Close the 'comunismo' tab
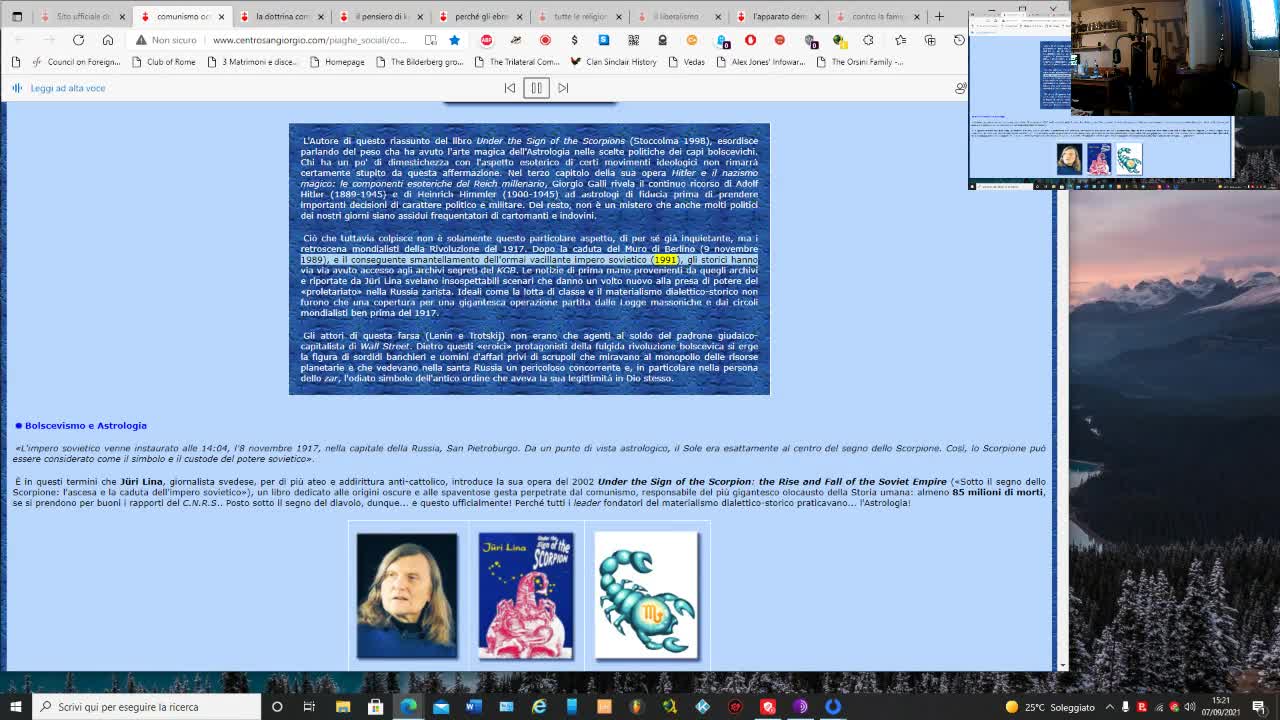This screenshot has width=1280, height=720. (221, 17)
